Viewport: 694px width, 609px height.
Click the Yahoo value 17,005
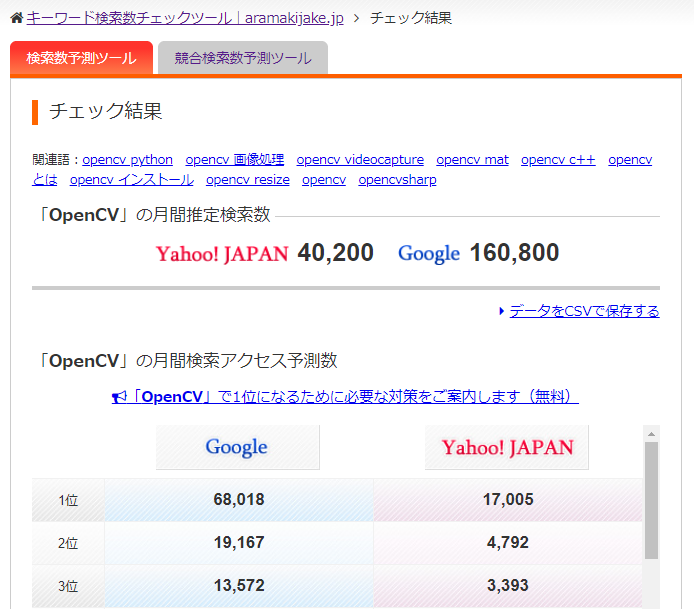[x=508, y=500]
